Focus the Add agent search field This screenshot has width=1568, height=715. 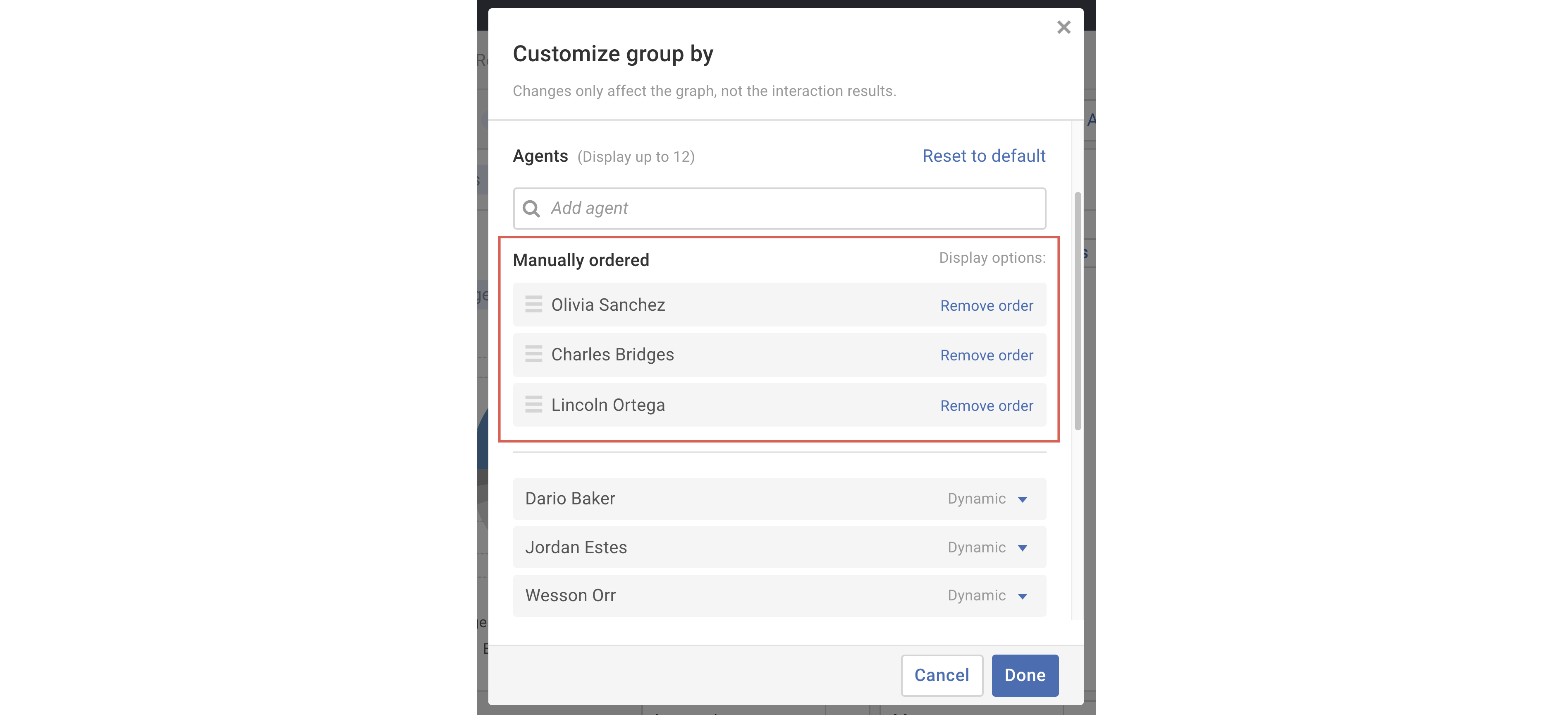pos(791,209)
